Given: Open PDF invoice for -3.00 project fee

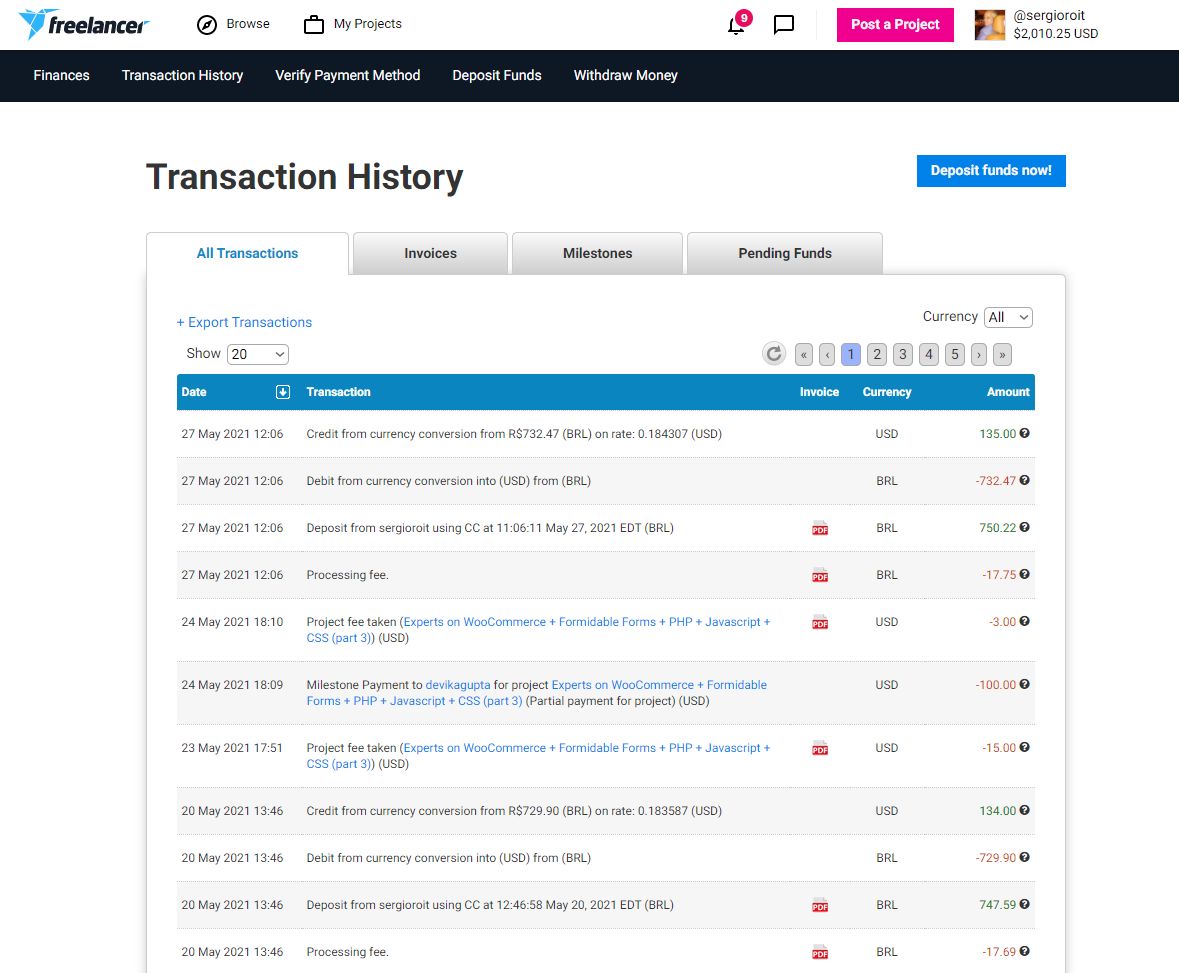Looking at the screenshot, I should pos(820,623).
